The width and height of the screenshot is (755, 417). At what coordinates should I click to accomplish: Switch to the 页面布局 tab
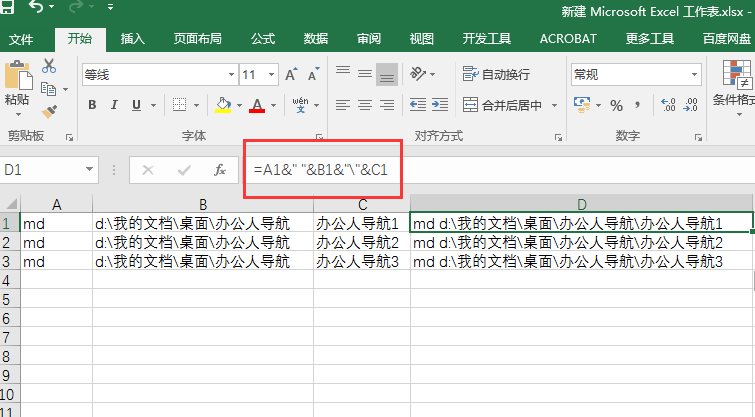point(197,39)
